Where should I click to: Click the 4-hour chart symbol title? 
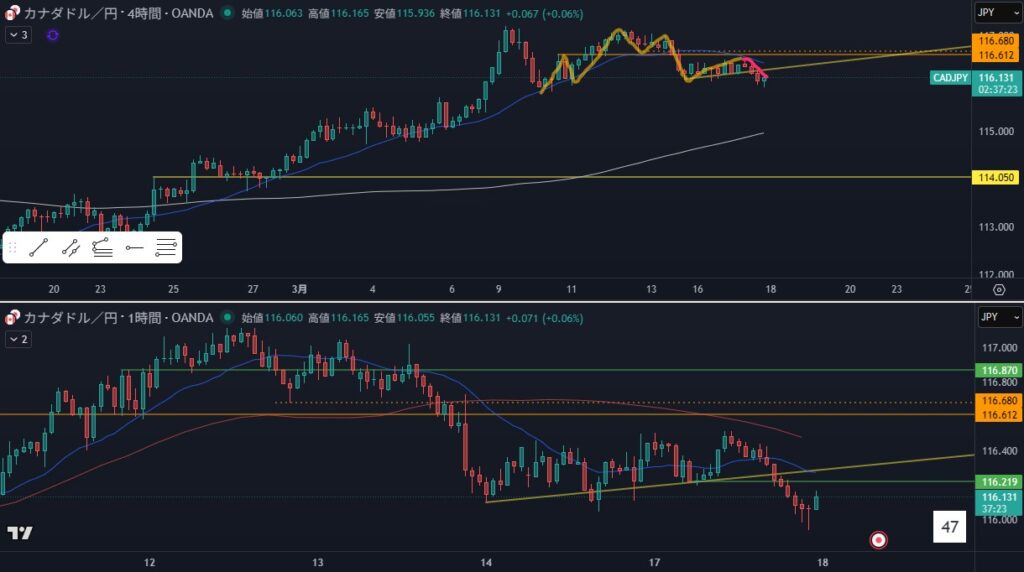point(110,14)
